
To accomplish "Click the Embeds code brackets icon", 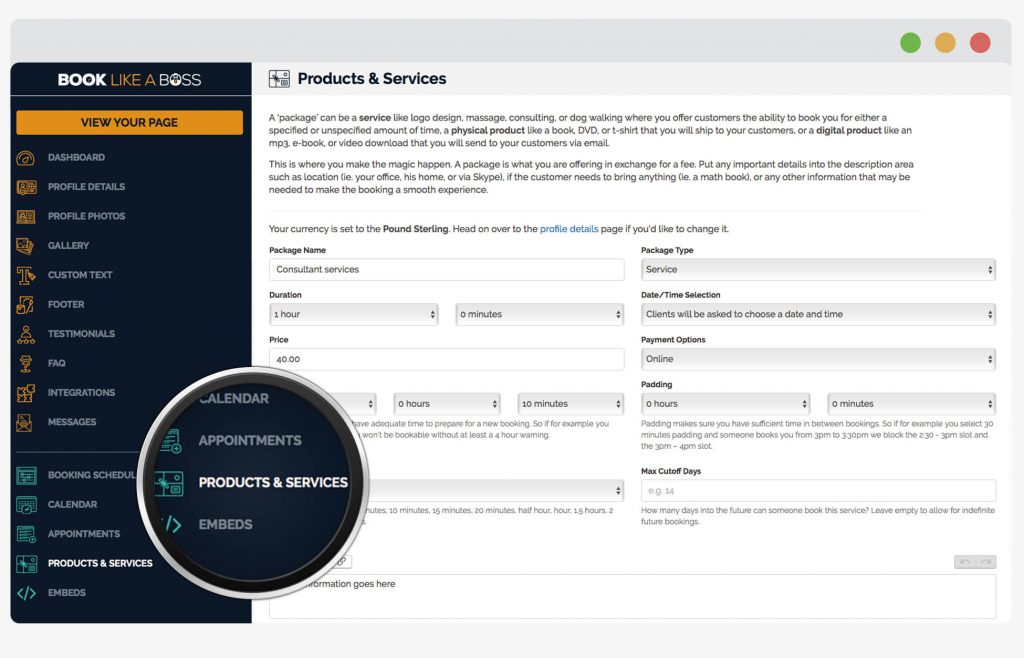I will (27, 593).
